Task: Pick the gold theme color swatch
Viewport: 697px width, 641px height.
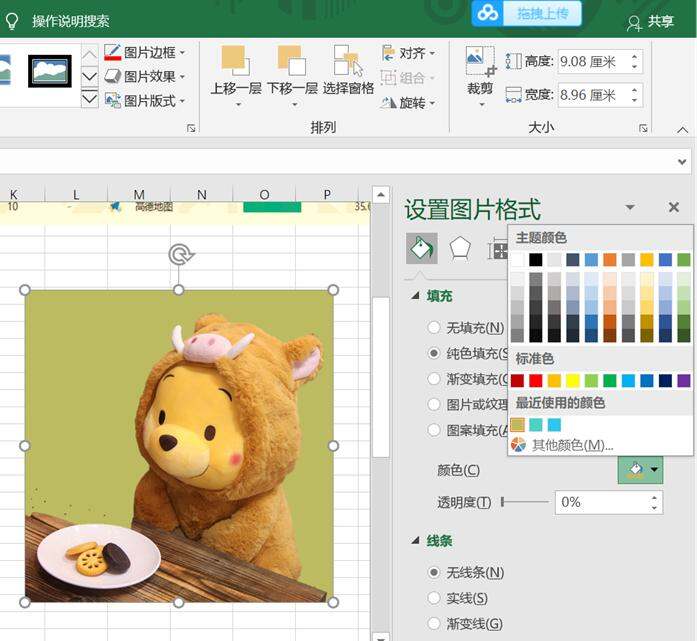Action: (x=647, y=260)
